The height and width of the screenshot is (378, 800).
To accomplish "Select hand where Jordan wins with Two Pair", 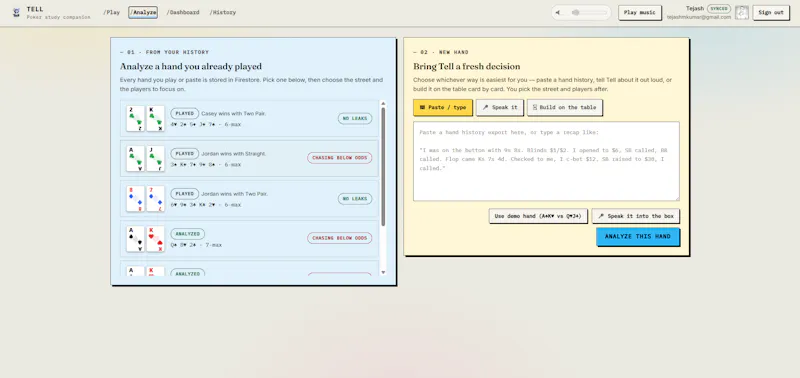I will (x=249, y=199).
